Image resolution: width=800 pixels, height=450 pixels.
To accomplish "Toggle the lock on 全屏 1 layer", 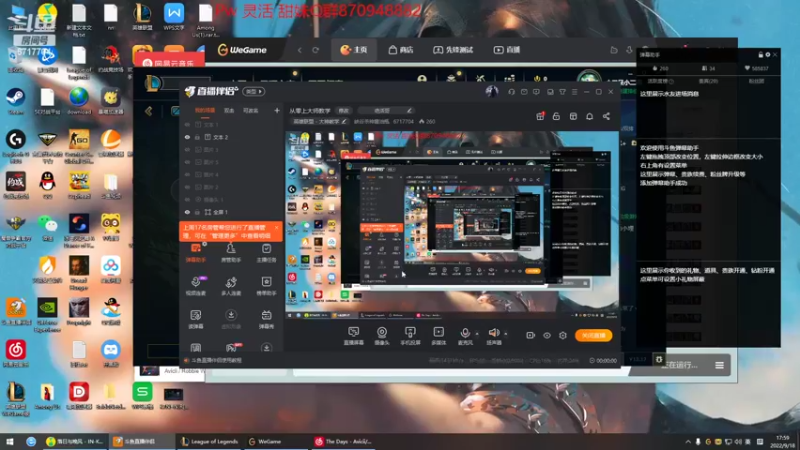I will 197,212.
